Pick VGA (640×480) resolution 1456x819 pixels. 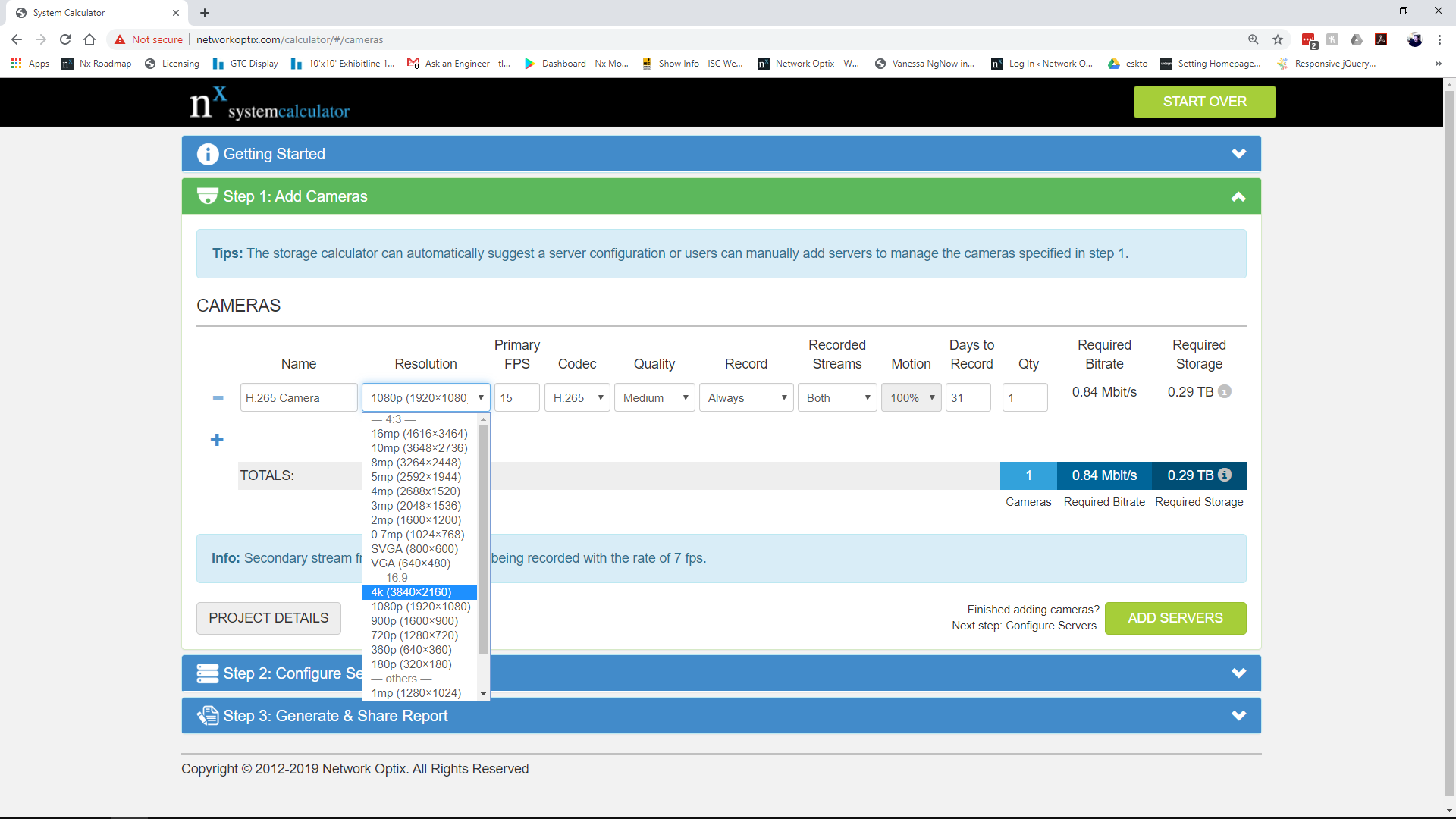click(419, 563)
